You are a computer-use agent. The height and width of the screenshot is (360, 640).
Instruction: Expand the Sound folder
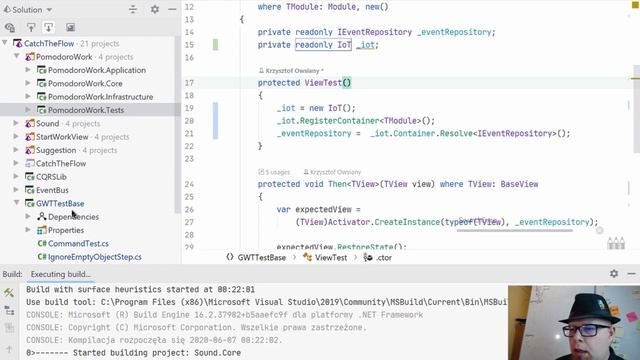16,123
